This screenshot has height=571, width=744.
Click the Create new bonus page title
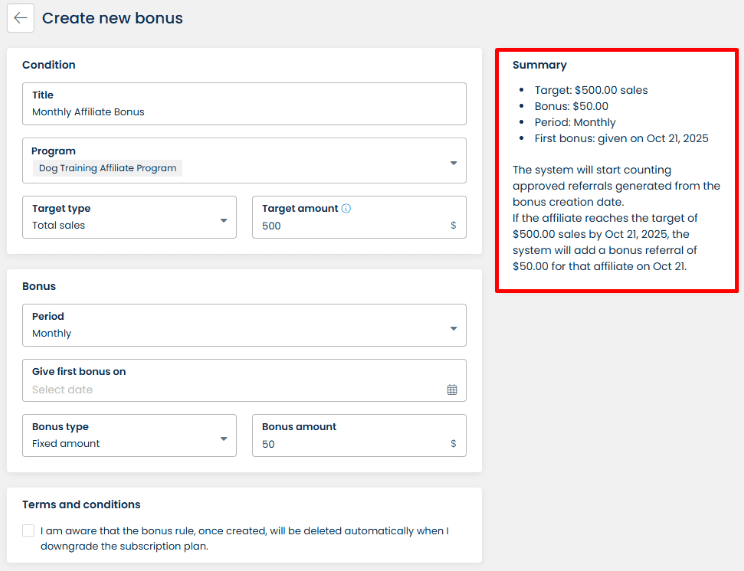click(112, 18)
